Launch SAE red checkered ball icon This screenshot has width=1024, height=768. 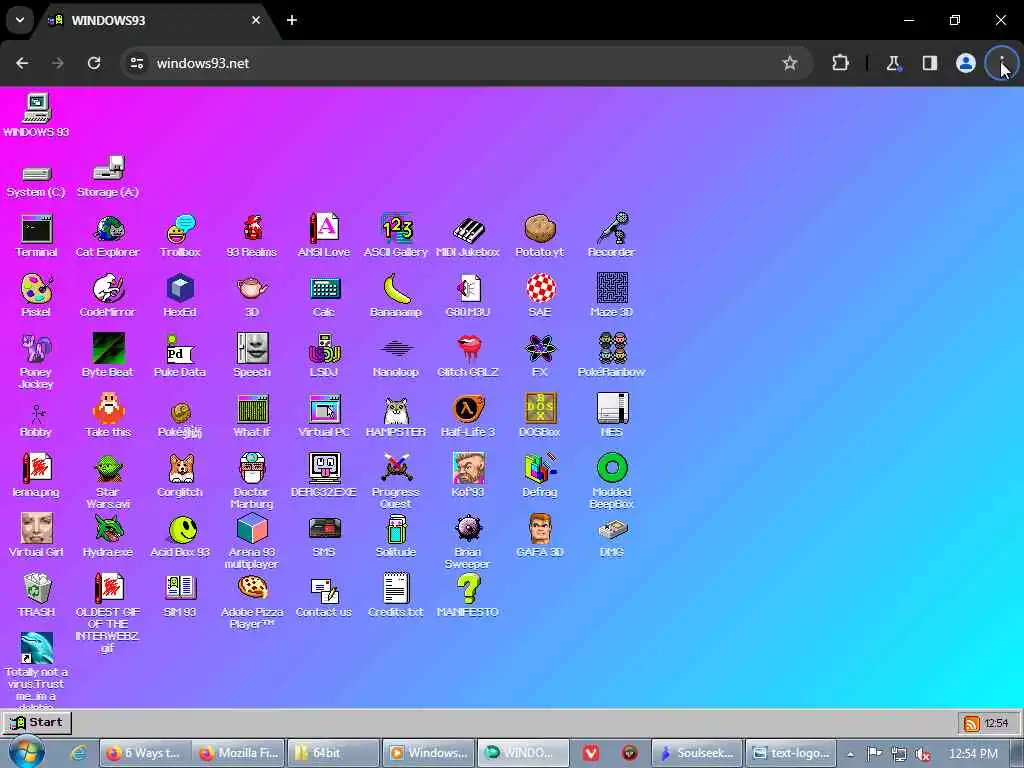tap(540, 289)
